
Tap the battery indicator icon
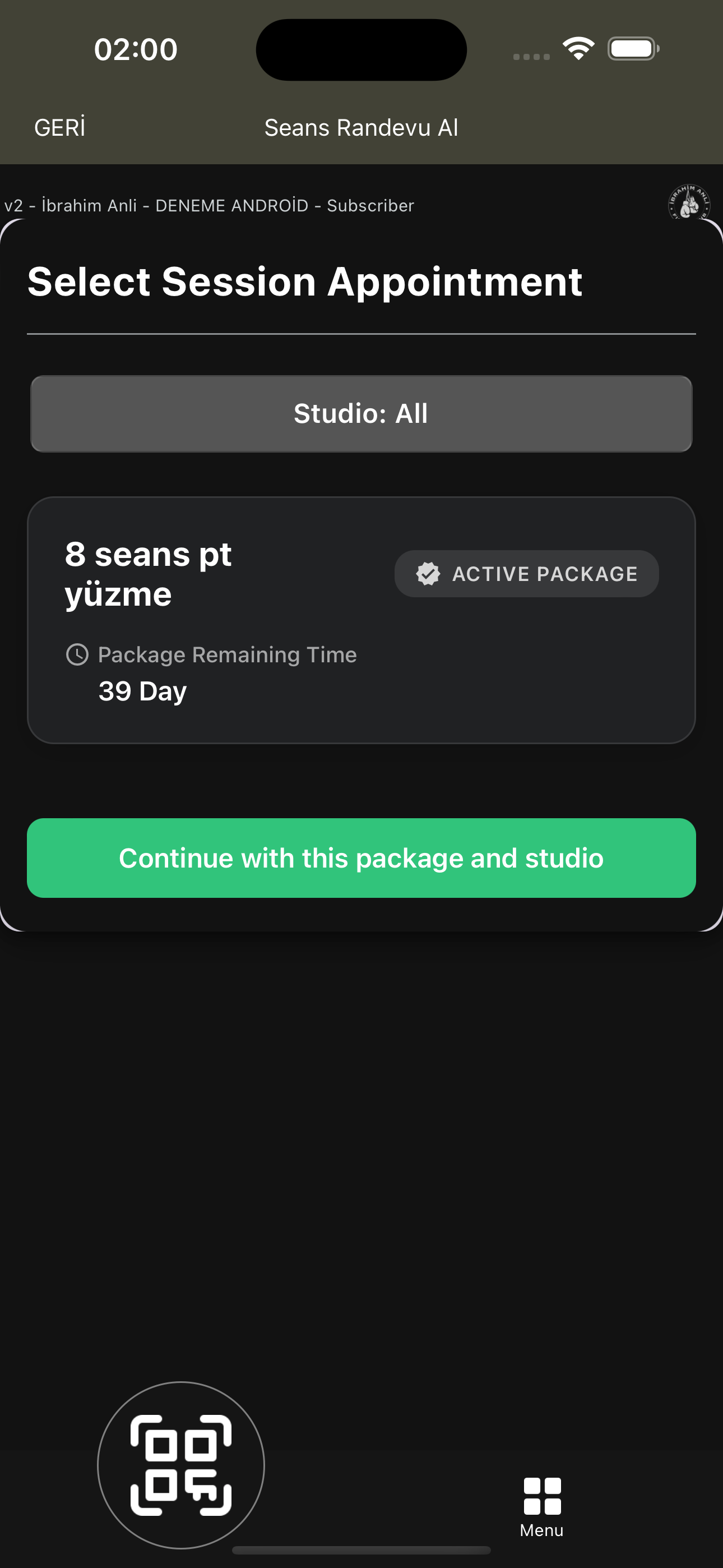point(633,49)
